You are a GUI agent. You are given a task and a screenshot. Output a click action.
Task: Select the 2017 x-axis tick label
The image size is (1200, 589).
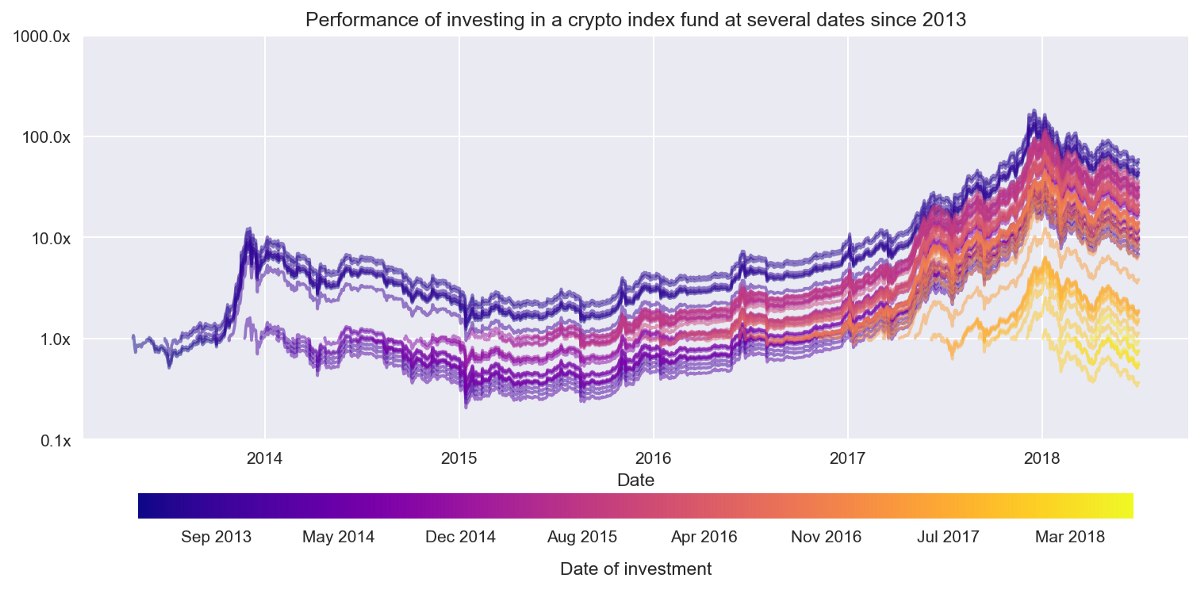(847, 458)
